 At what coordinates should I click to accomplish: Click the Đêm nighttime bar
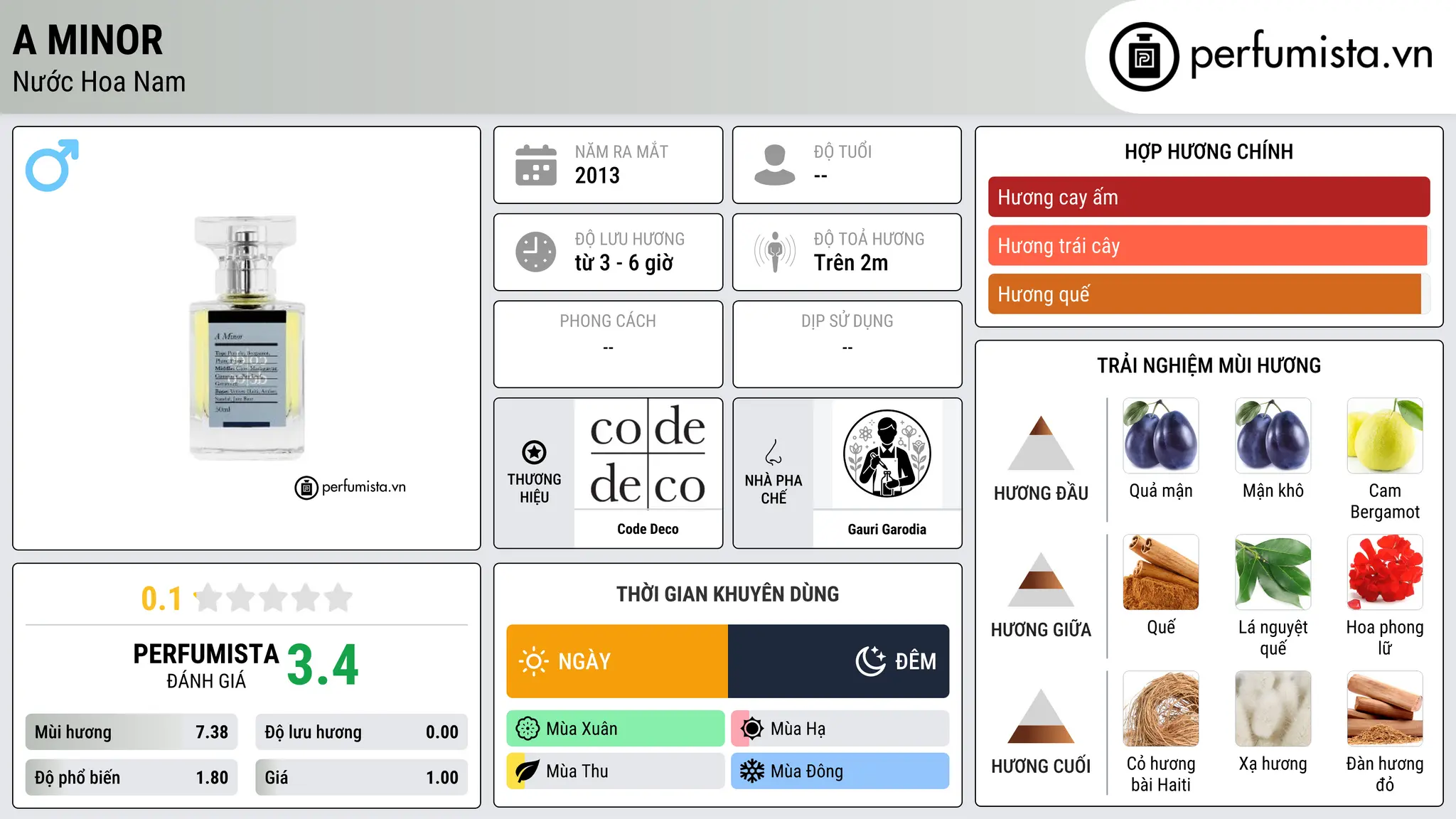[x=839, y=661]
